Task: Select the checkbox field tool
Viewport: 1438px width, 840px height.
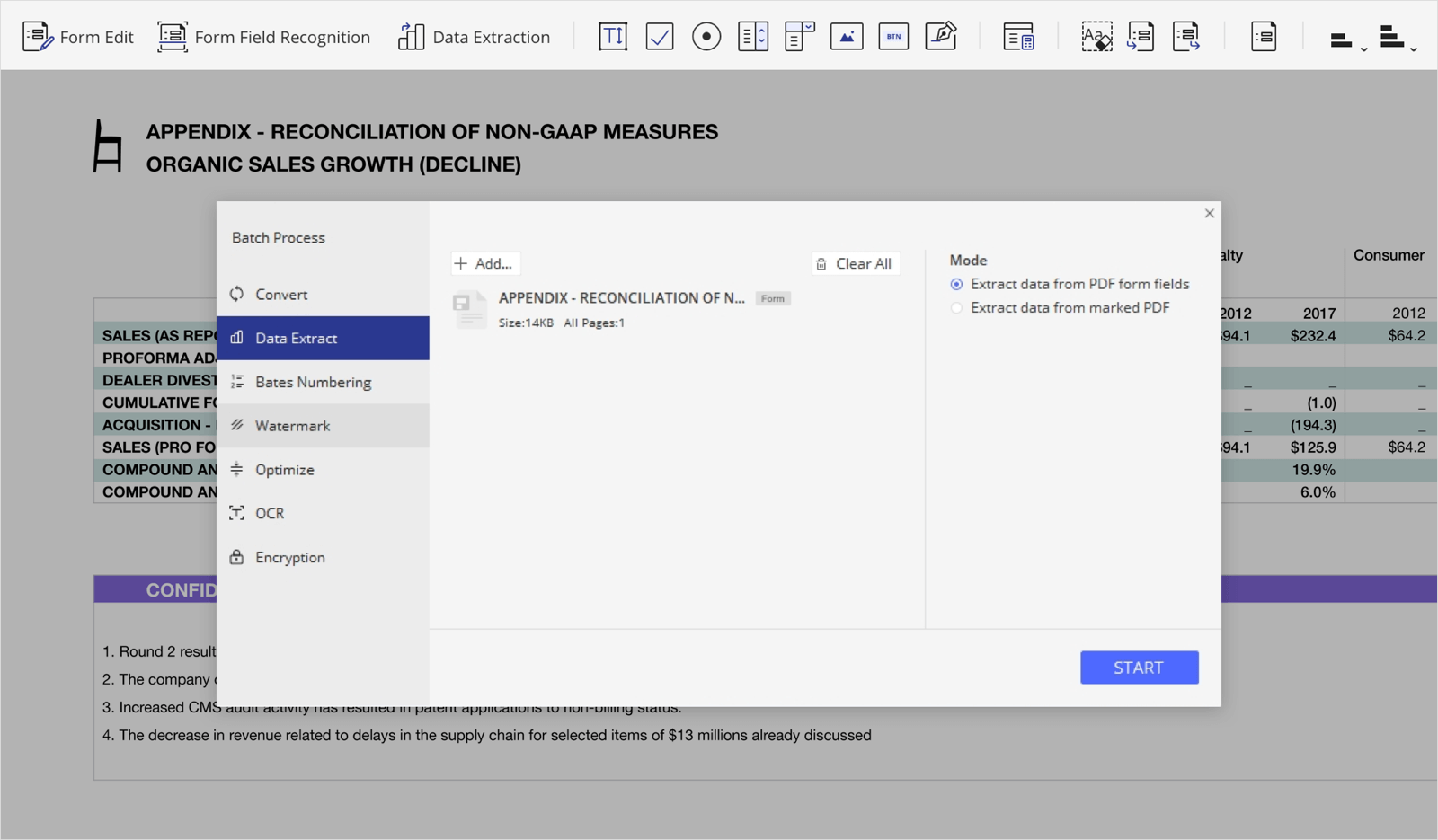Action: (660, 37)
